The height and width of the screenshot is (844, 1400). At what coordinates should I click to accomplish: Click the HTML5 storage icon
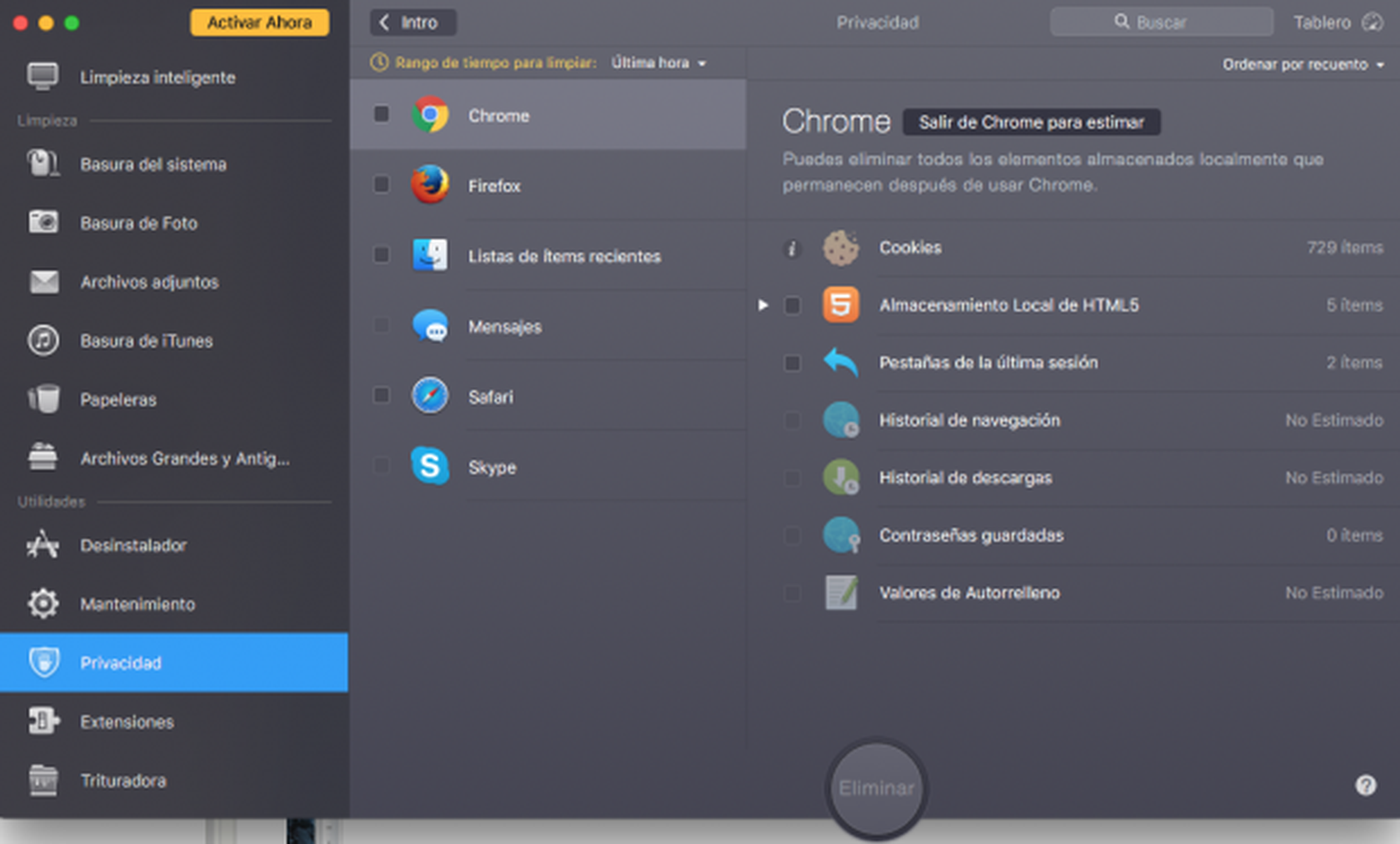point(841,305)
